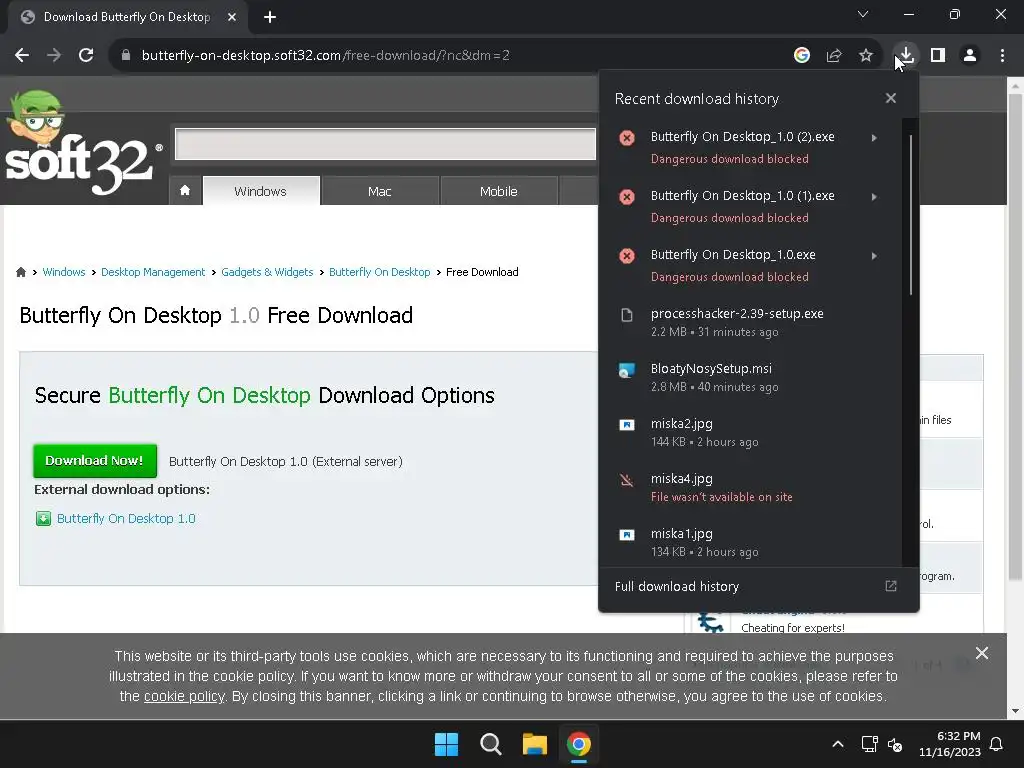Expand options for Butterfly On Desktop_1.0 (2).exe

click(x=874, y=138)
